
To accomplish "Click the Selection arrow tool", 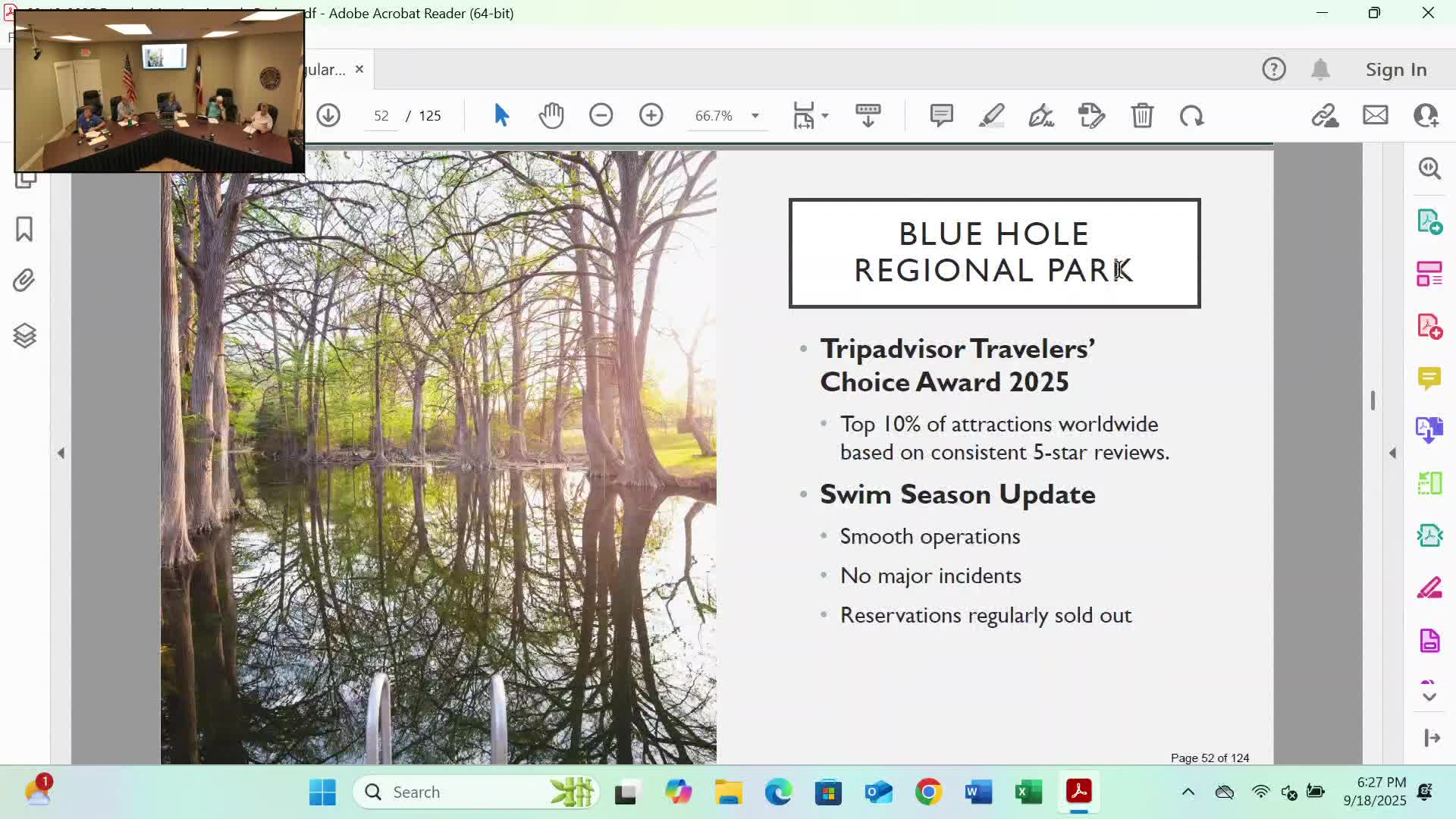I will point(501,115).
